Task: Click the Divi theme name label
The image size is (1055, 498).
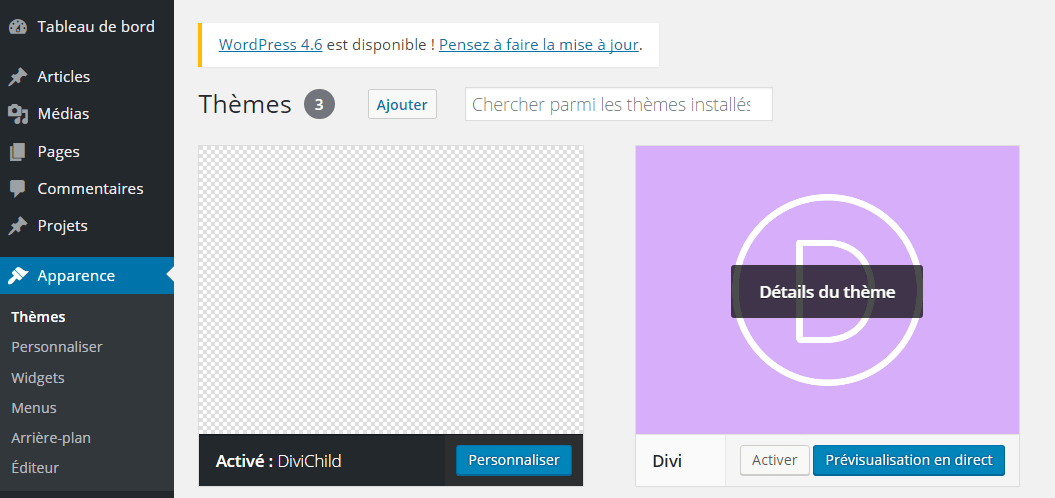Action: (667, 461)
